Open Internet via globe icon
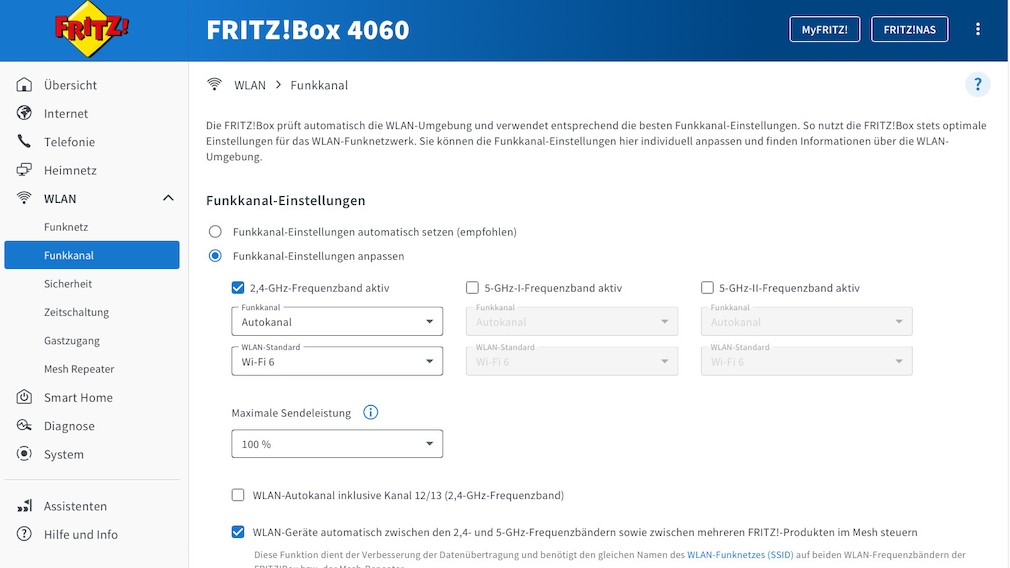Screen dimensions: 1010x568 [x=24, y=114]
